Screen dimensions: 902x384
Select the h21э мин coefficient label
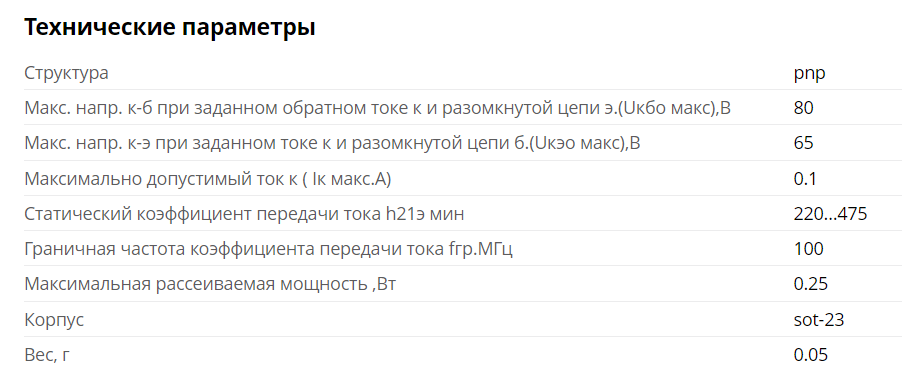click(244, 214)
